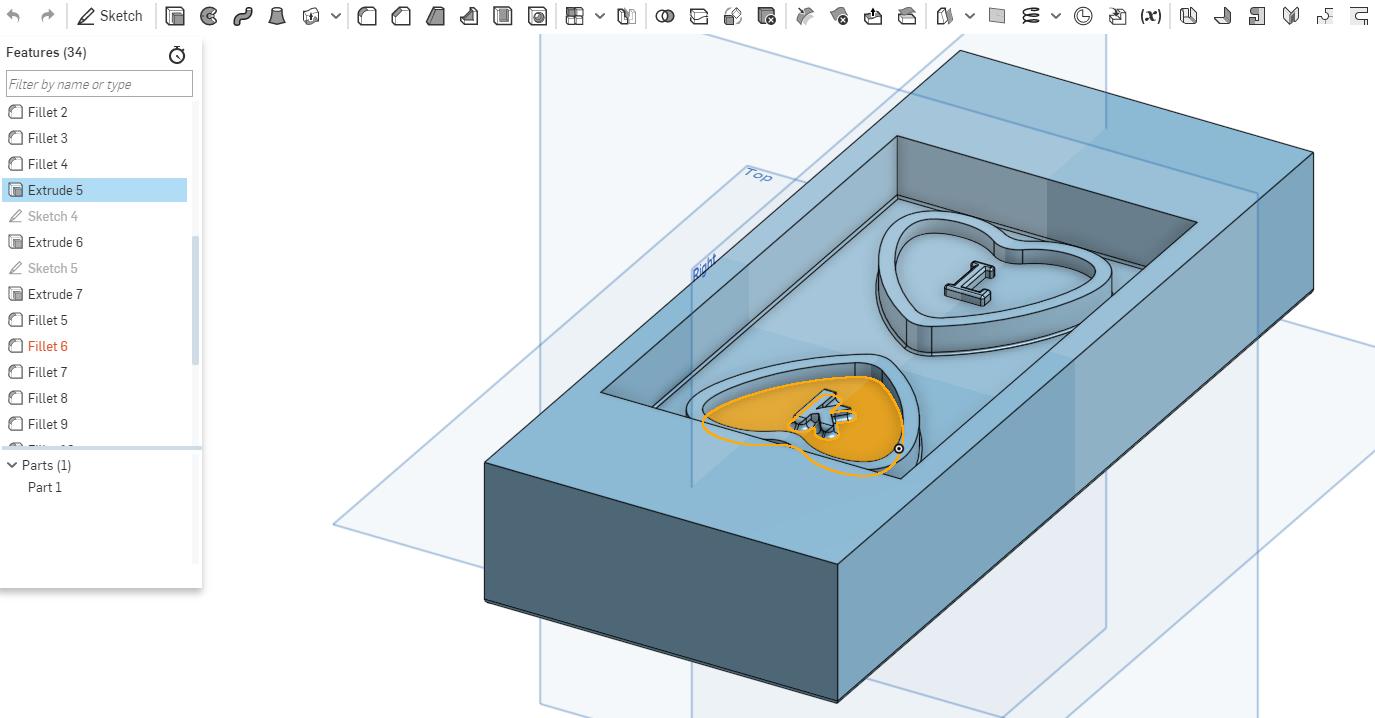1375x718 pixels.
Task: Undo the last action
Action: 14,16
